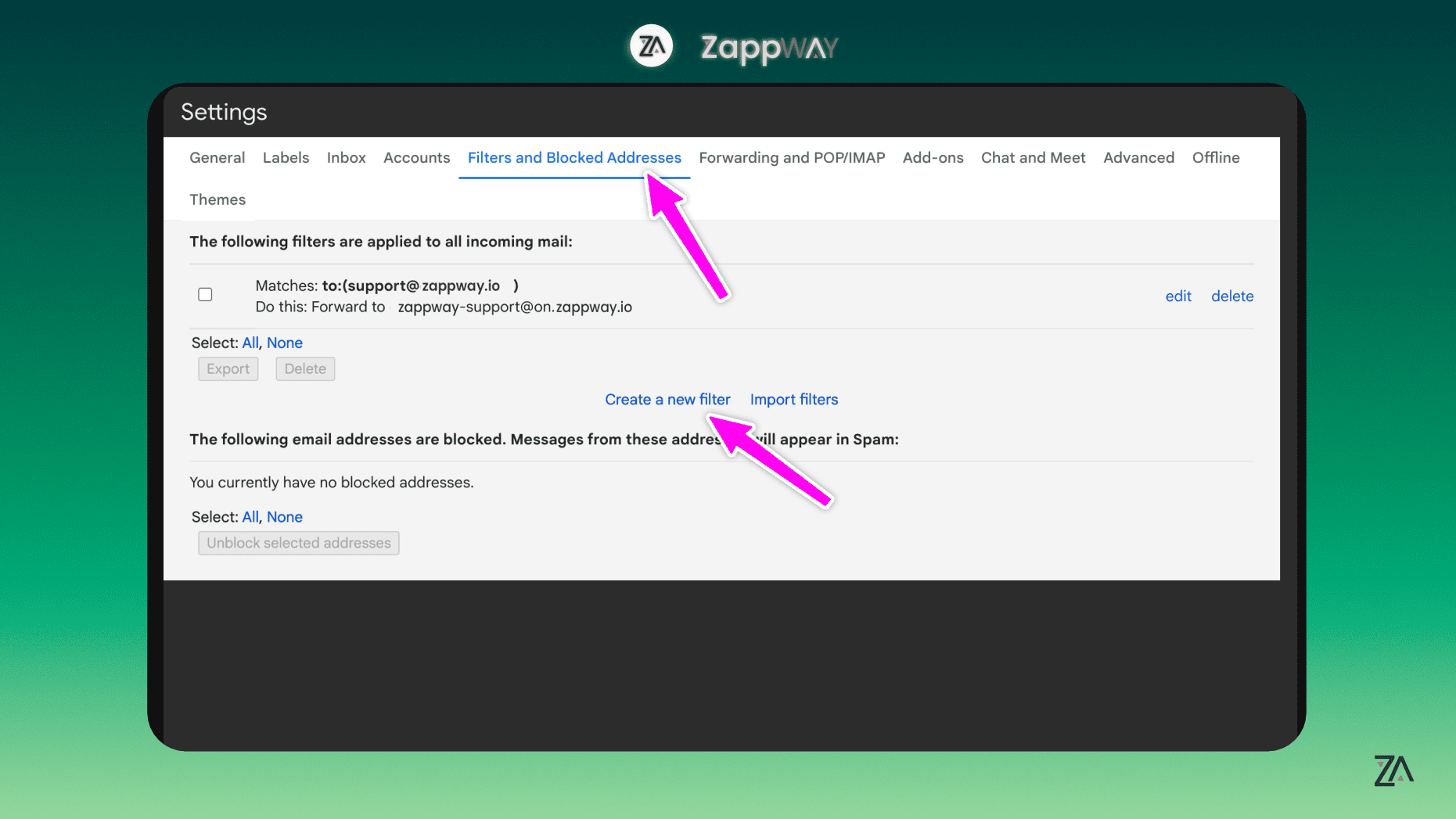Switch to the Add-ons tab
The image size is (1456, 819).
point(933,157)
